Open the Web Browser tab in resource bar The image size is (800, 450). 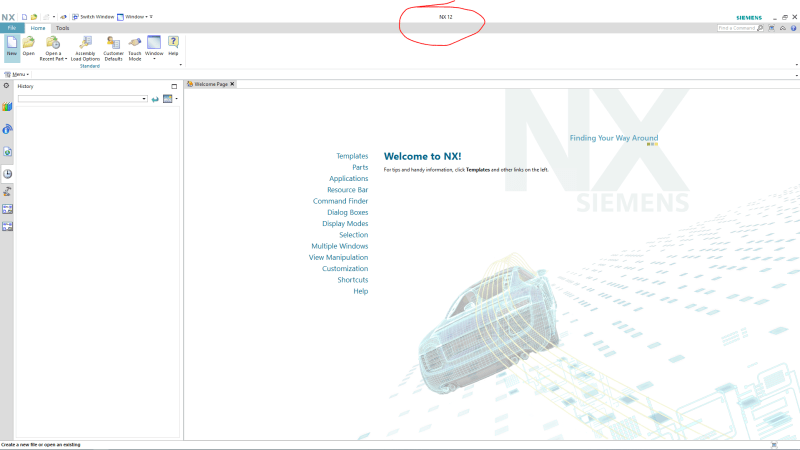(x=7, y=152)
